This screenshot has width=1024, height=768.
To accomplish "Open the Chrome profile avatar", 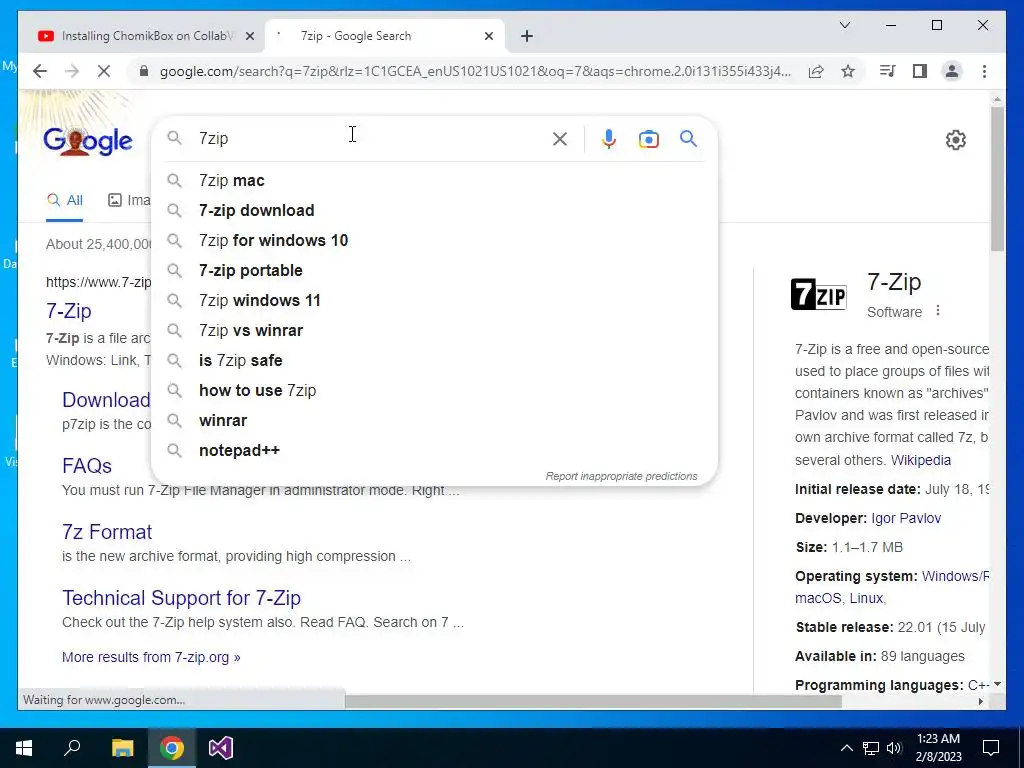I will (x=952, y=71).
